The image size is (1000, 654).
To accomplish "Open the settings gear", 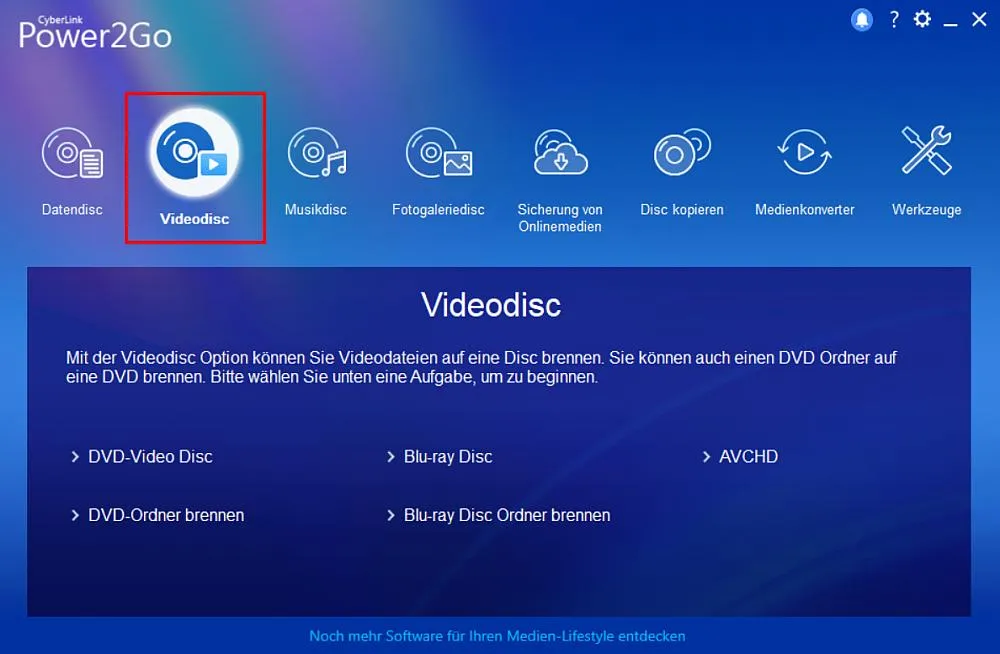I will 922,19.
